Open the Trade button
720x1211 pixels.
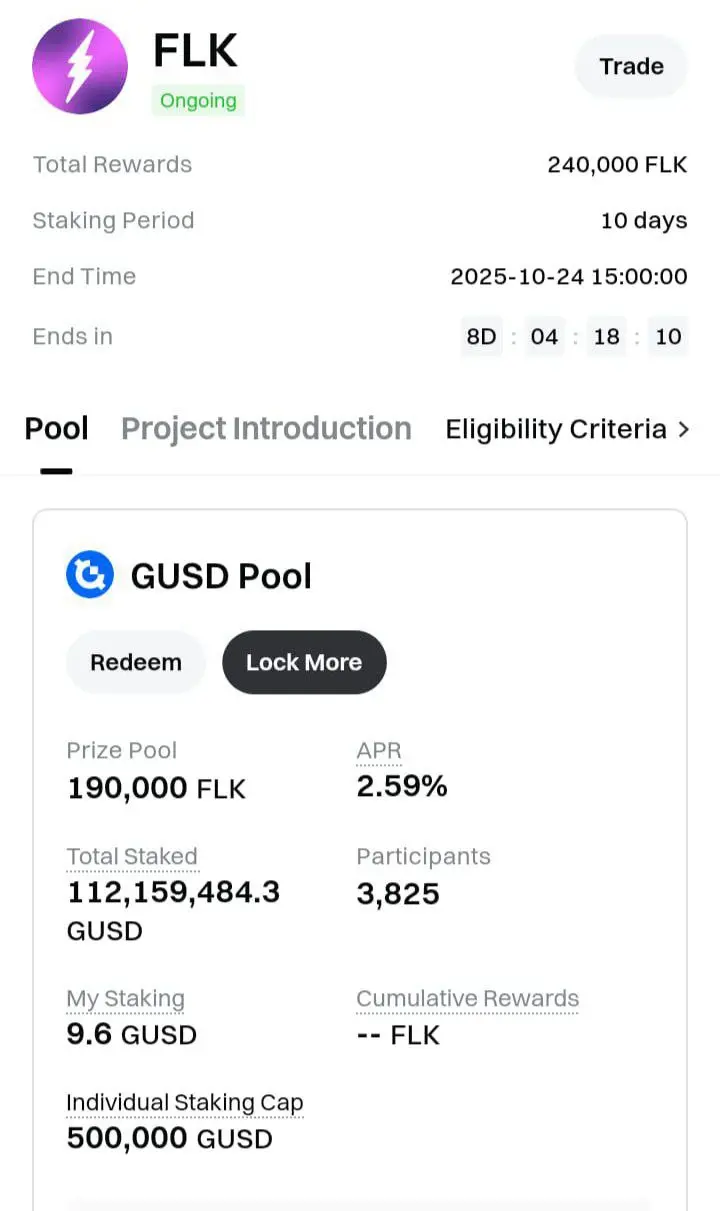pos(631,66)
